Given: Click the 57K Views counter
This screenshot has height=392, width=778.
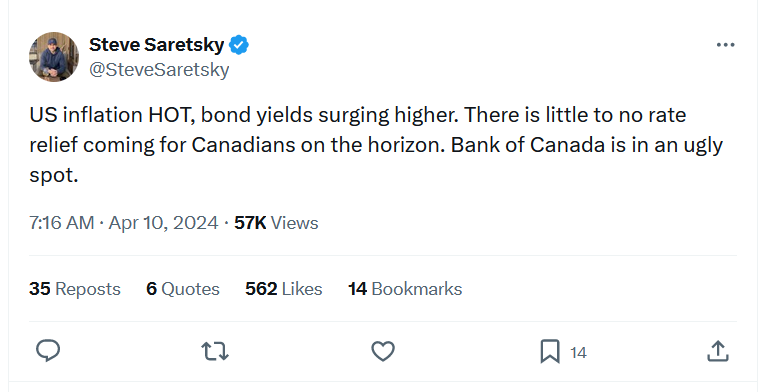Looking at the screenshot, I should [276, 223].
